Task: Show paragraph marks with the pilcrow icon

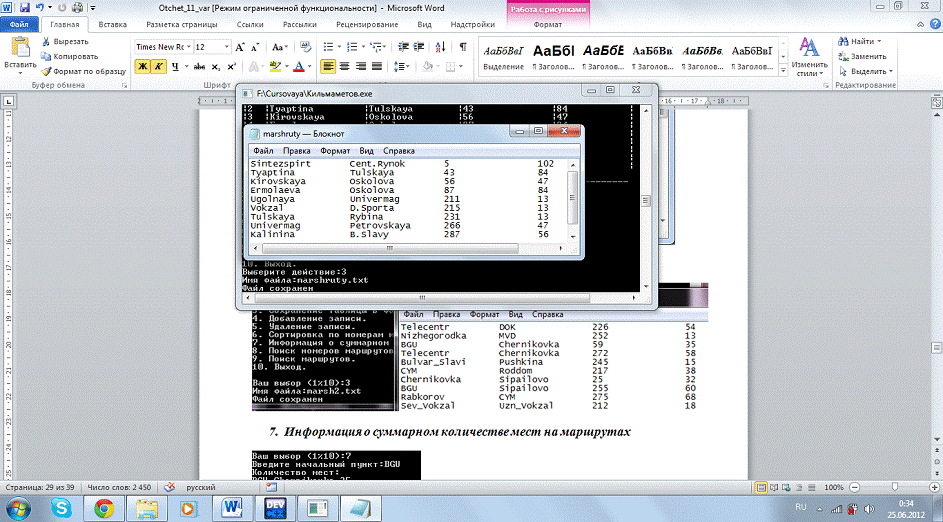Action: 463,47
